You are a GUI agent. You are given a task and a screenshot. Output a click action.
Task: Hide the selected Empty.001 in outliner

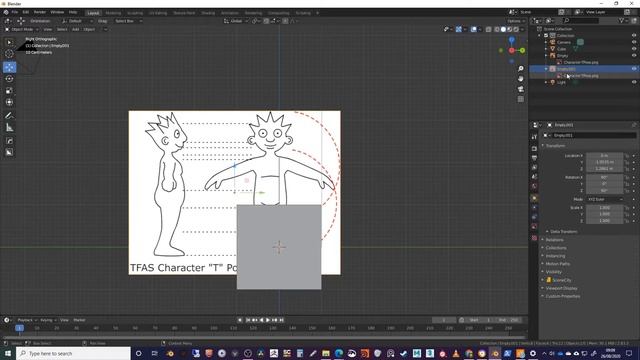pyautogui.click(x=634, y=69)
